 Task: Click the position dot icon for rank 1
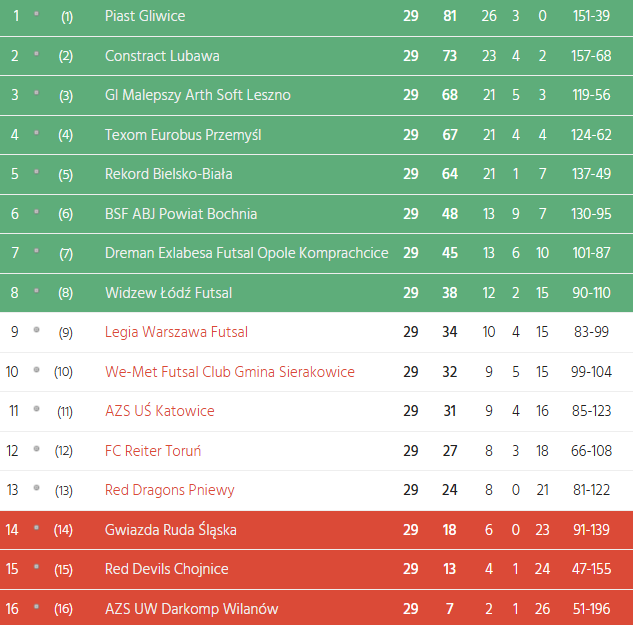pyautogui.click(x=36, y=16)
